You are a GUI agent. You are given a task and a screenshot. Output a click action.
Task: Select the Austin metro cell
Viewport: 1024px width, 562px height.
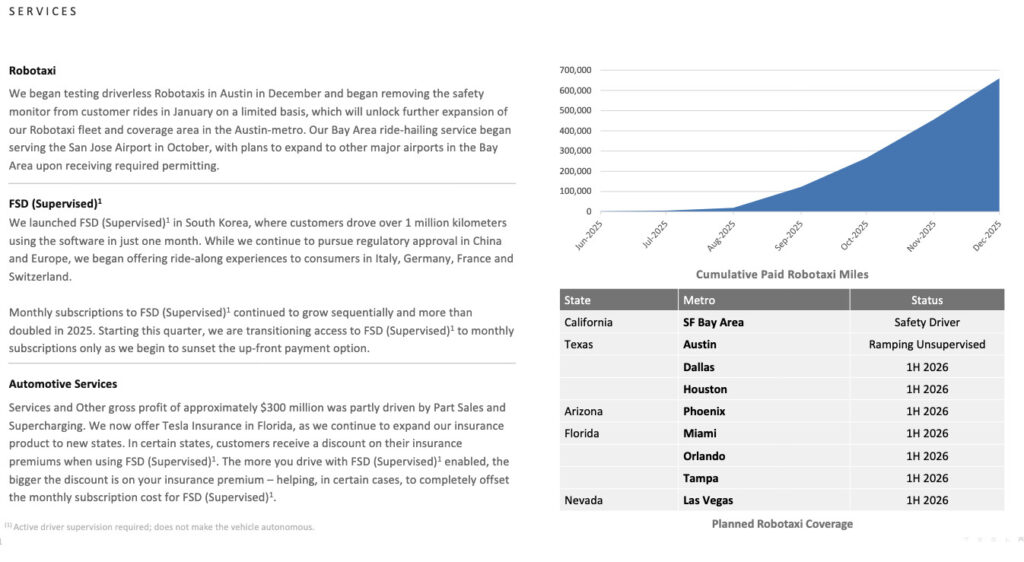700,344
